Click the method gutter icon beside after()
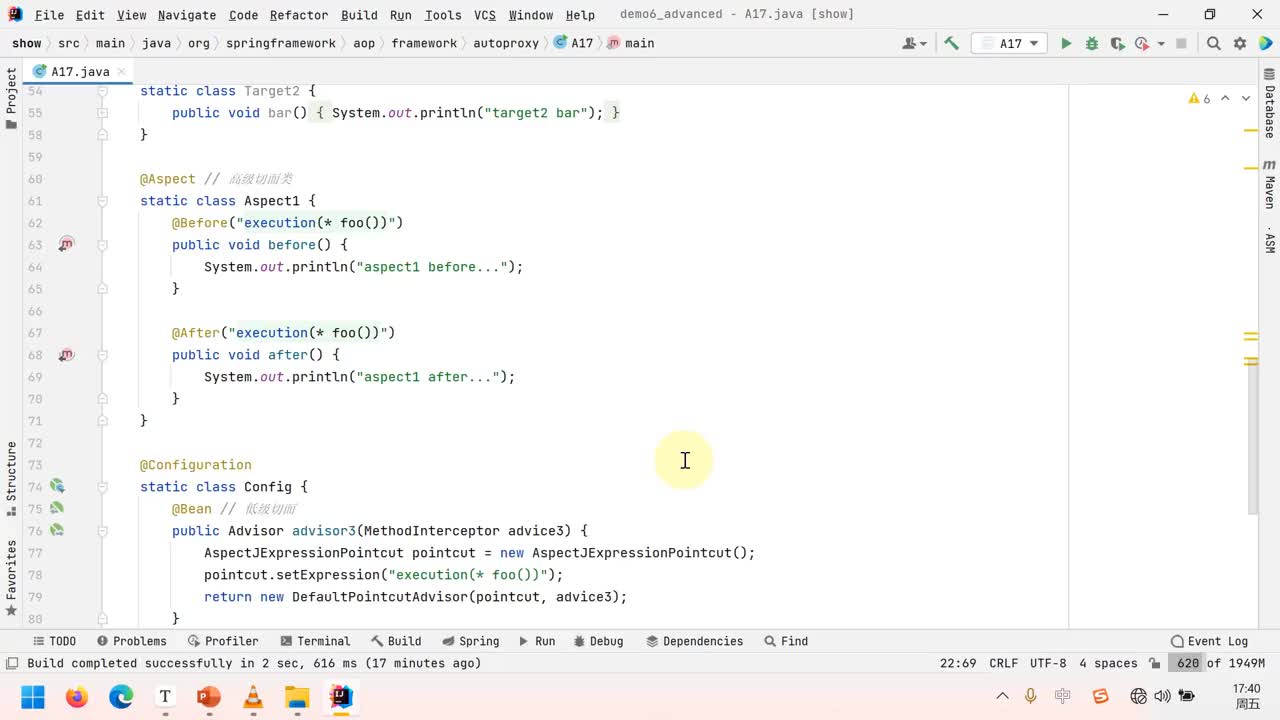Image resolution: width=1280 pixels, height=720 pixels. (66, 354)
